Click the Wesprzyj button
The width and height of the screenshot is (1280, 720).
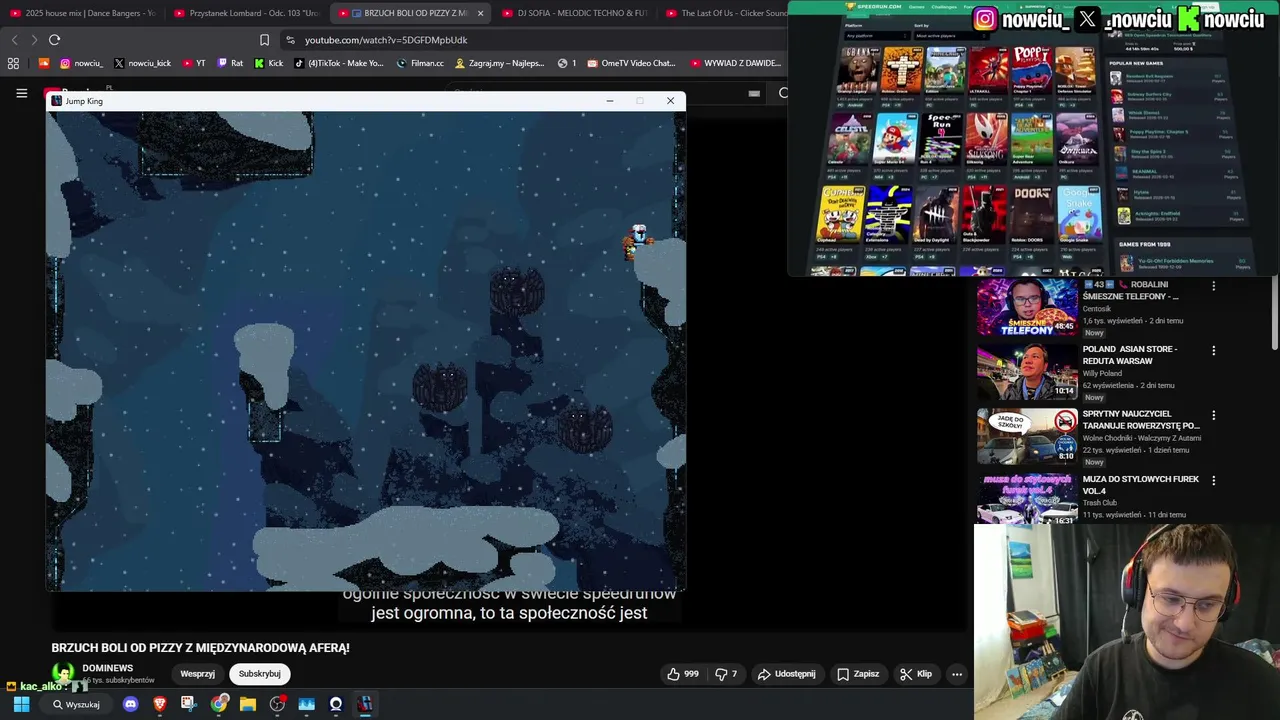point(197,674)
